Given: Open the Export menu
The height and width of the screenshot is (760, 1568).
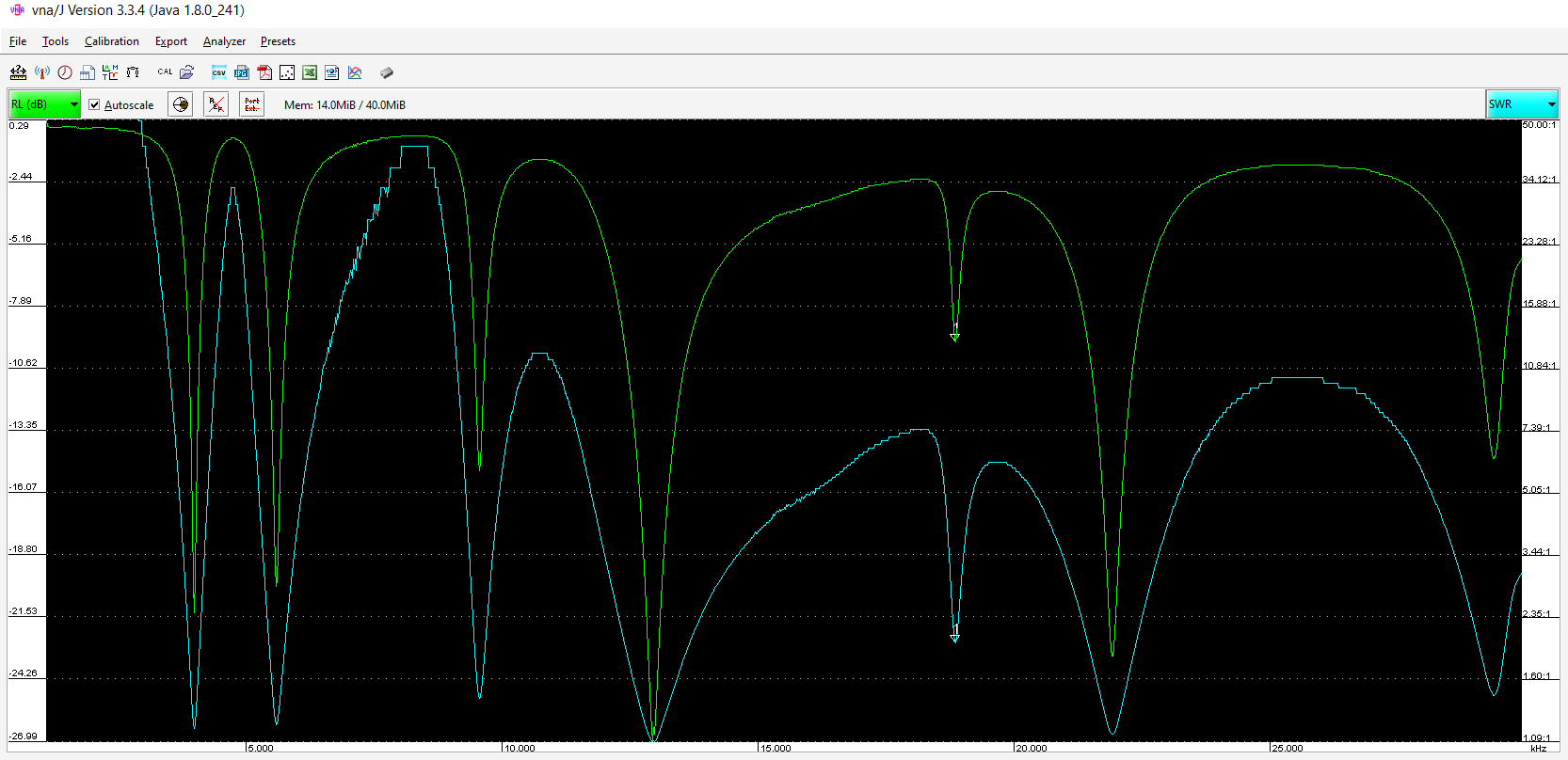Looking at the screenshot, I should [x=171, y=41].
